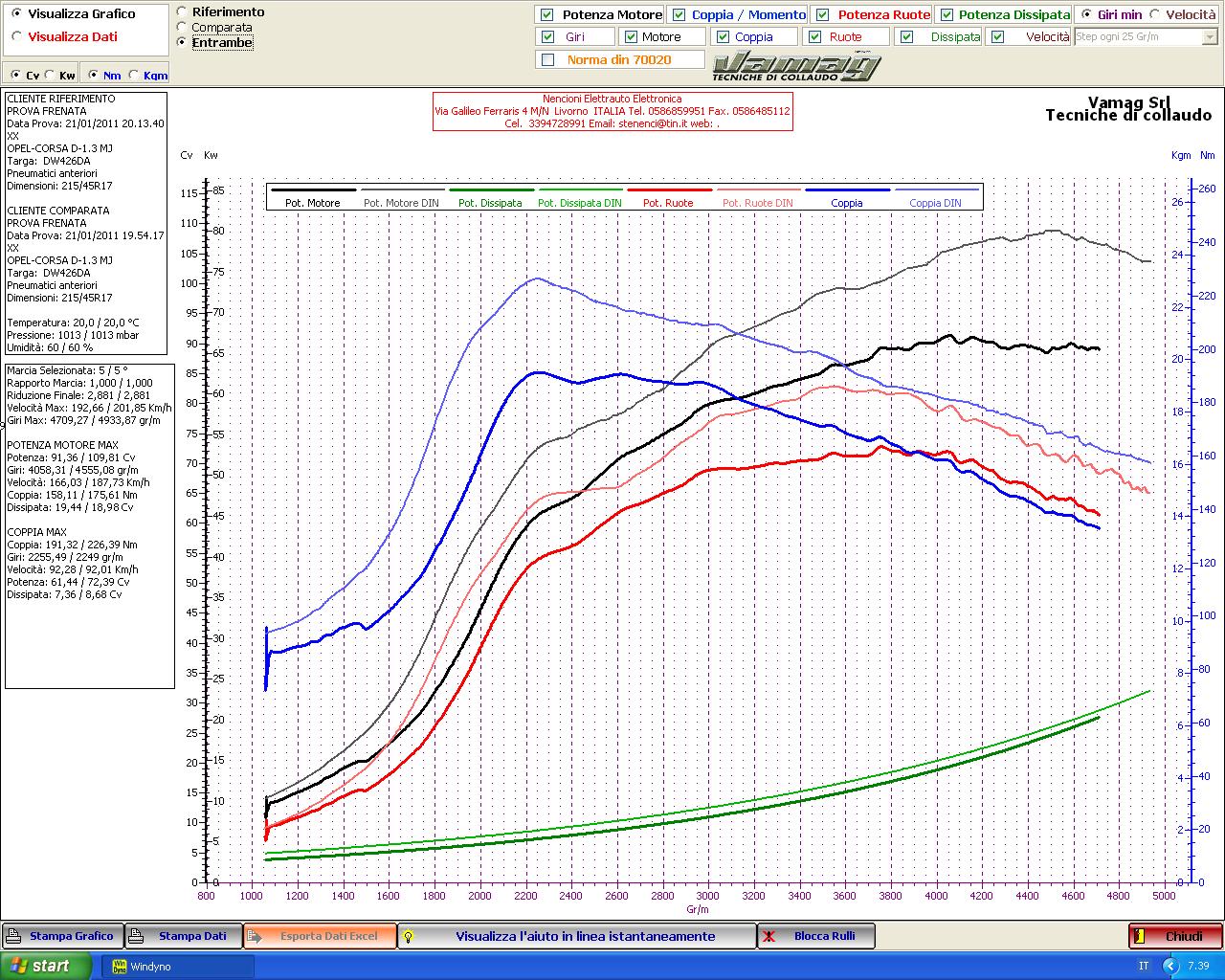This screenshot has width=1225, height=980.
Task: Toggle Potenza Motore checkbox
Action: coord(547,14)
